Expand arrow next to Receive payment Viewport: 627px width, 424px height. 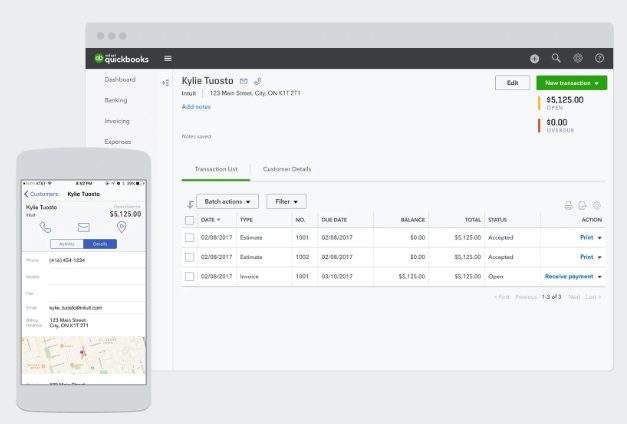[600, 277]
